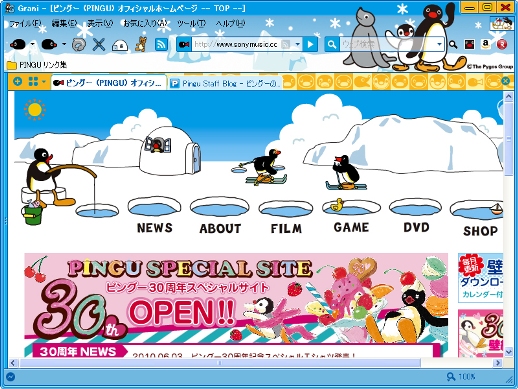The image size is (518, 389).
Task: Click the horizontal scrollbar right arrow
Action: point(497,362)
